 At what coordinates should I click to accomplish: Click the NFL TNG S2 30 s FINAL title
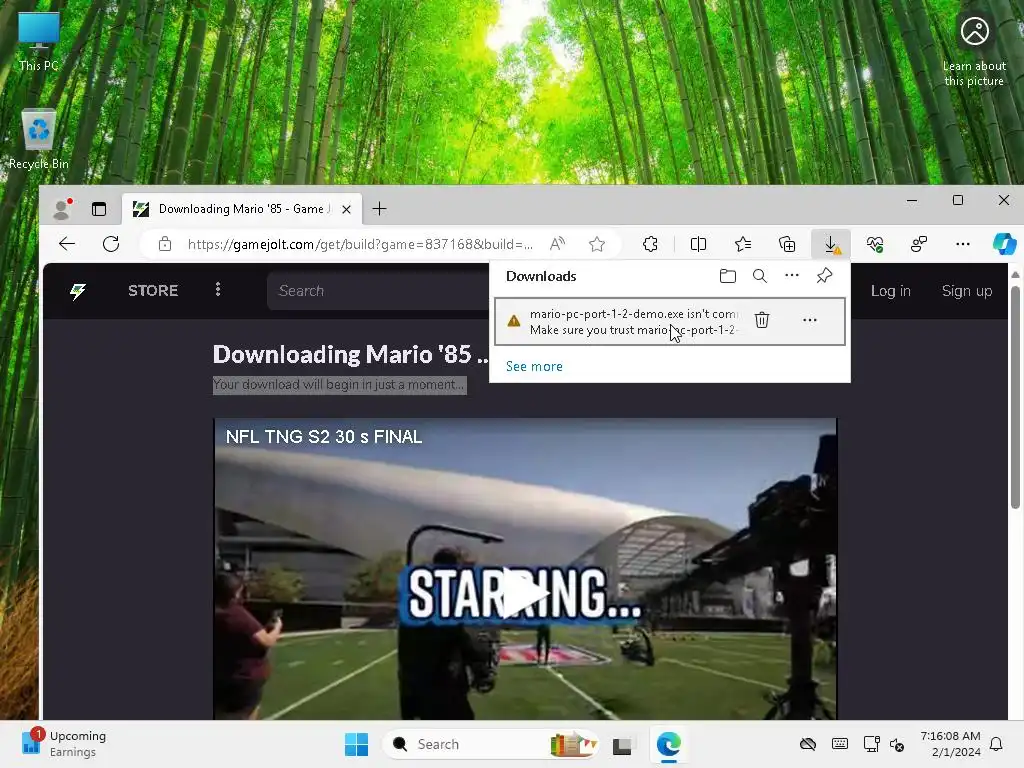(324, 437)
